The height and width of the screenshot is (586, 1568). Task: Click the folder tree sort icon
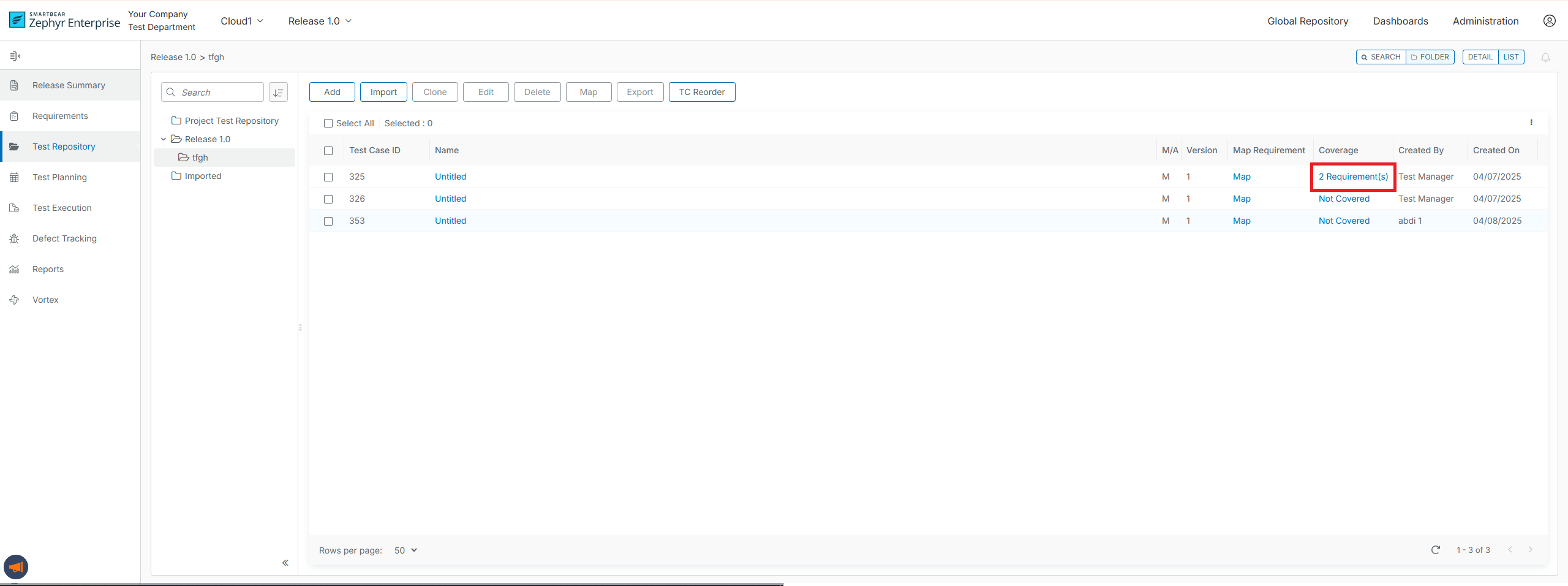coord(278,93)
